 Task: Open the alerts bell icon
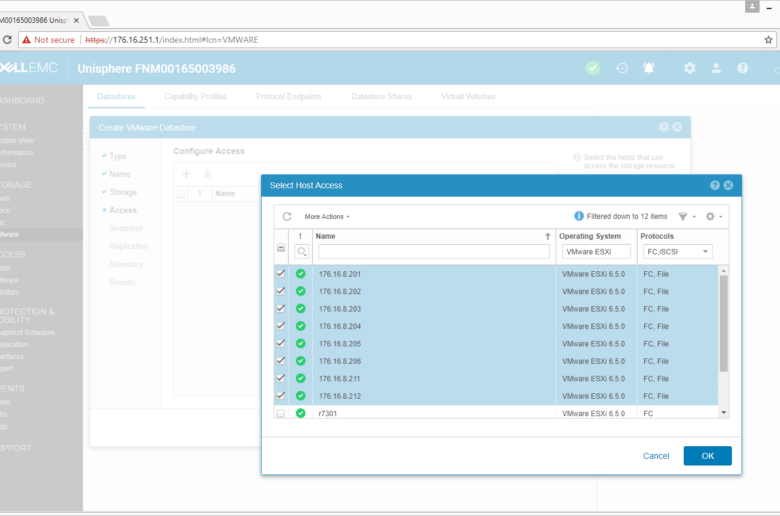649,68
